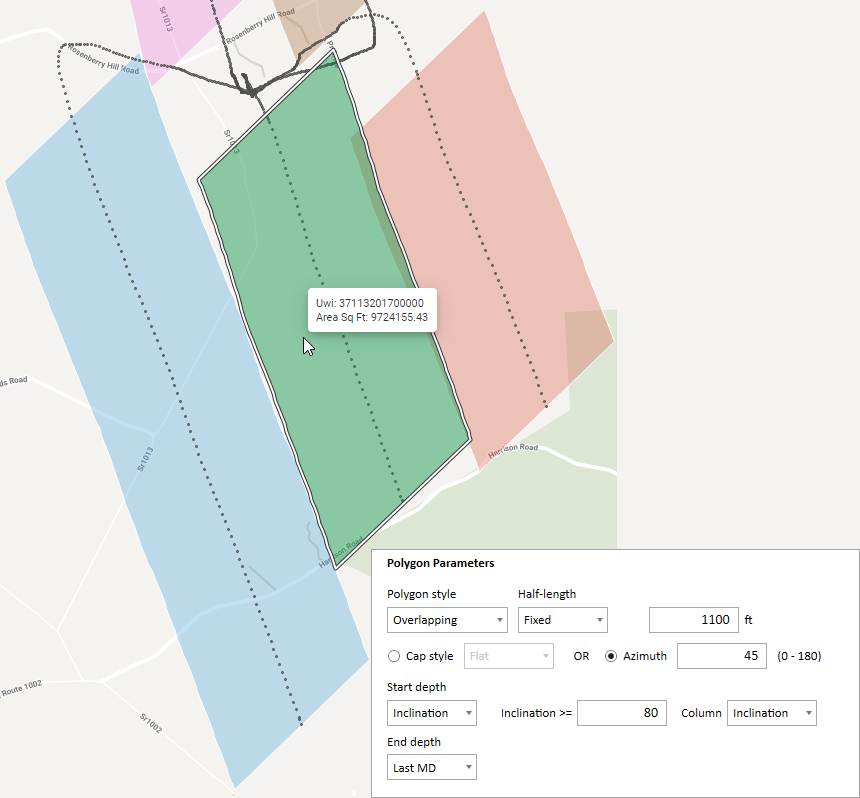Expand the End depth Last MD dropdown
Screen dimensions: 860x798
(431, 767)
